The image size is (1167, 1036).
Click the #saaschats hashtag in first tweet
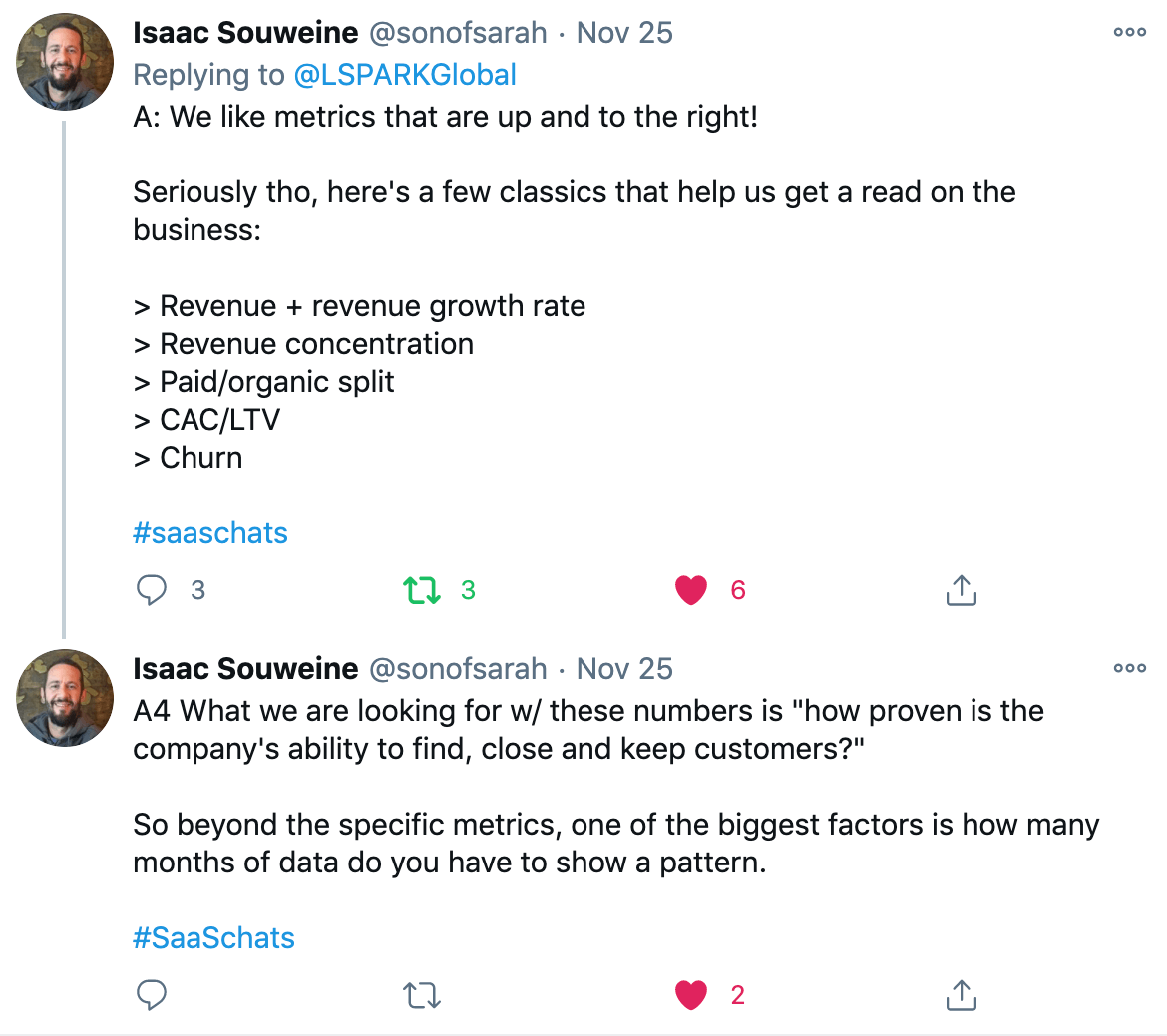[x=210, y=533]
